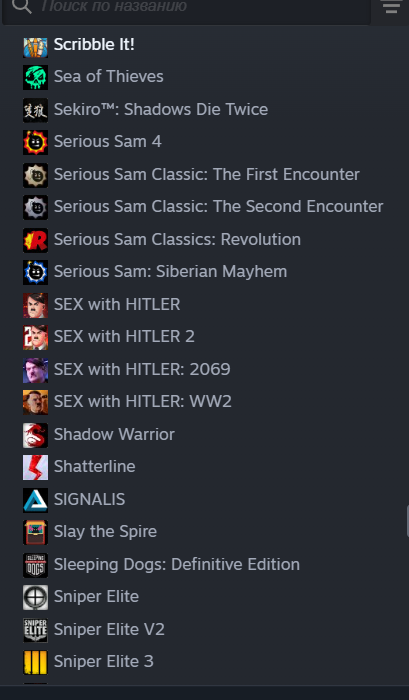Open the filter options button beside search
The image size is (409, 700).
click(391, 7)
